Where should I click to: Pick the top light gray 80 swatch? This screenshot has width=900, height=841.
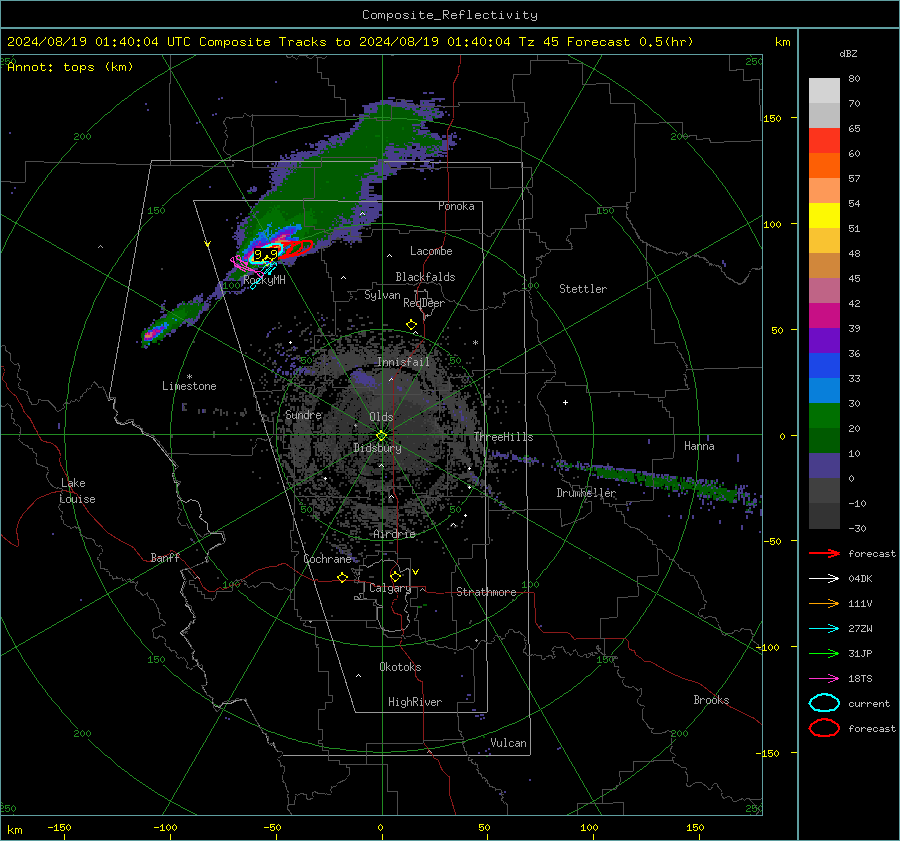tap(824, 91)
